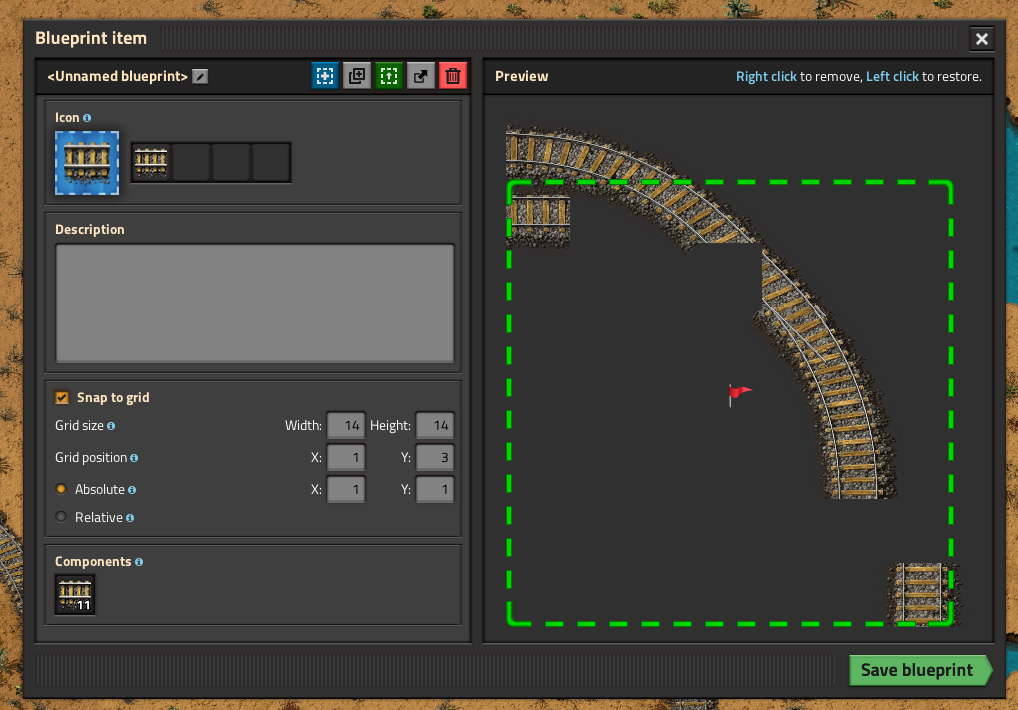Image resolution: width=1018 pixels, height=710 pixels.
Task: Click the grid Height input field
Action: [435, 426]
